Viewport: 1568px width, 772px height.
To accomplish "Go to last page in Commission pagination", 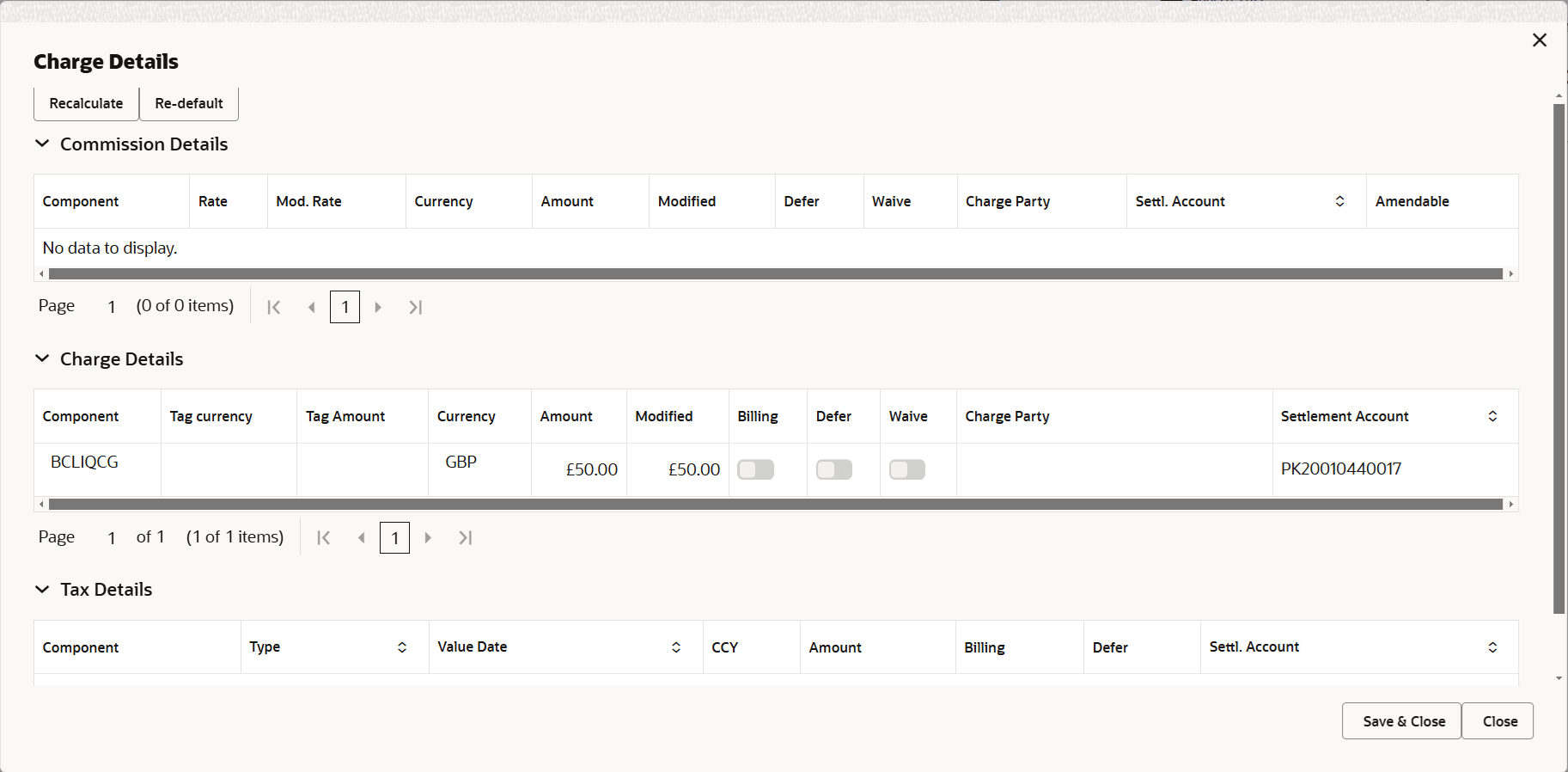I will point(416,307).
